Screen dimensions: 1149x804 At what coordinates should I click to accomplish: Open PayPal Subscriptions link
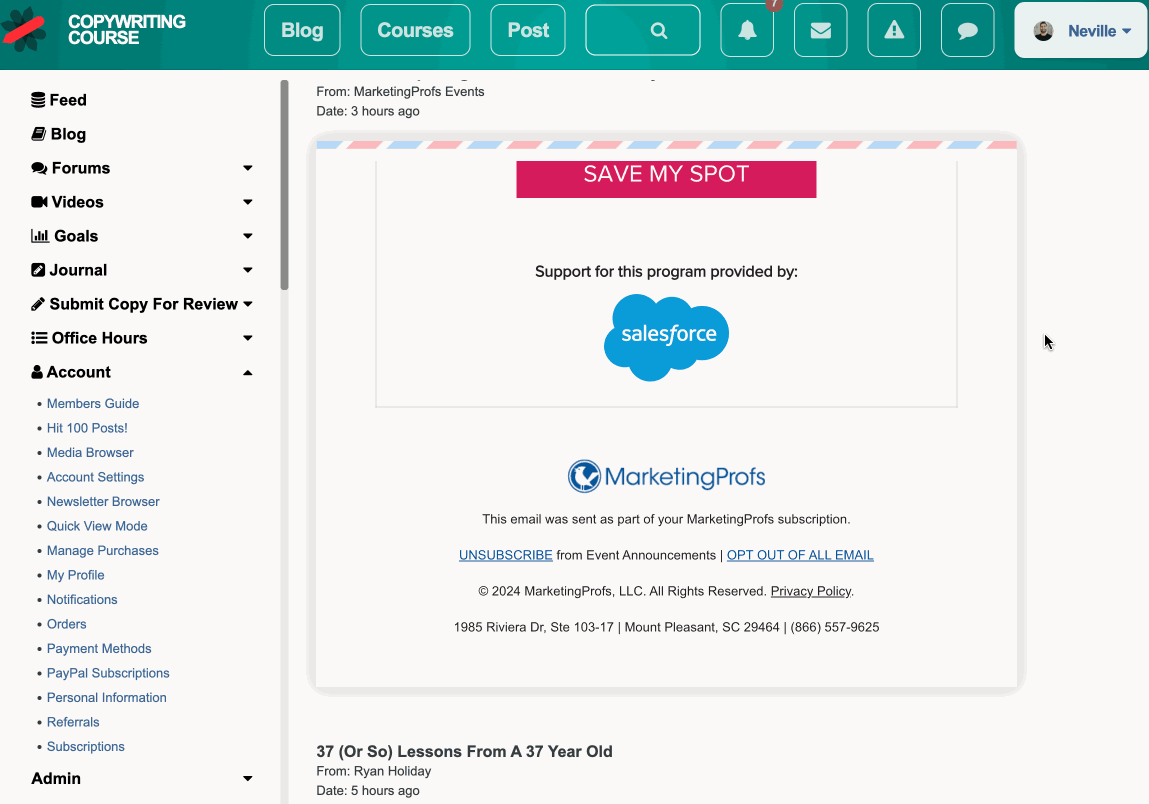pyautogui.click(x=108, y=673)
